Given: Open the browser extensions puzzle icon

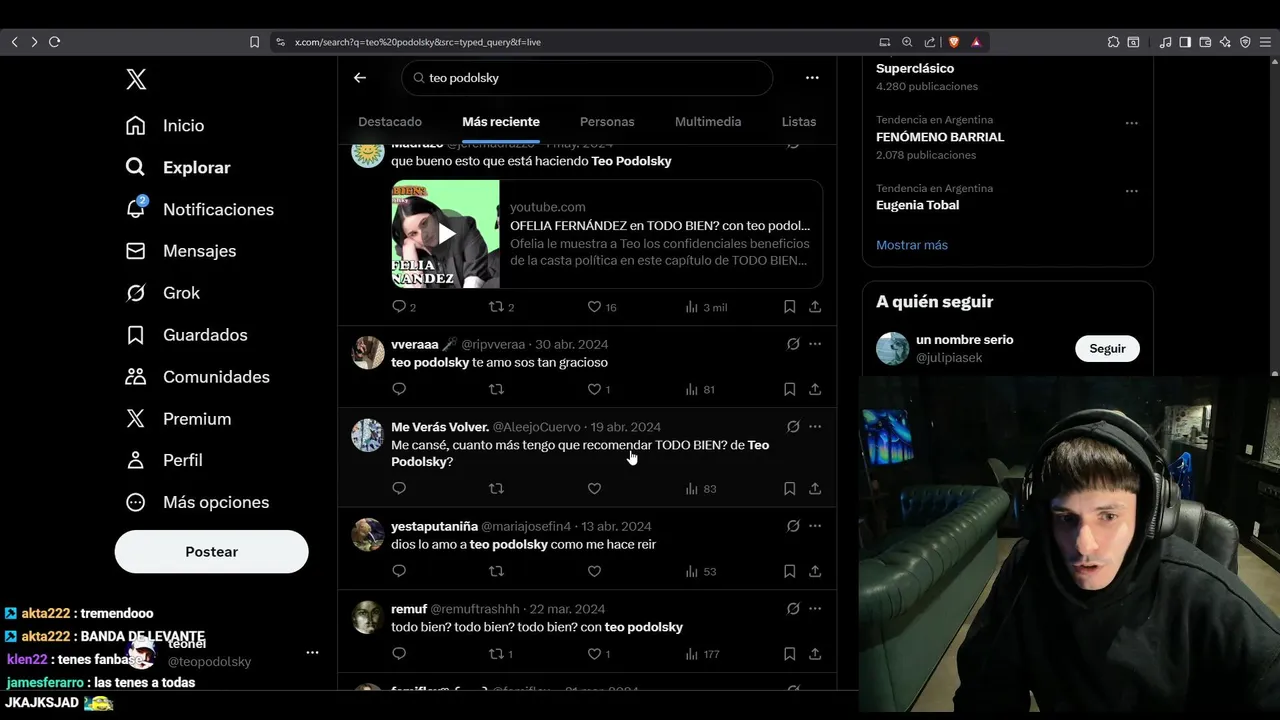Looking at the screenshot, I should [1113, 42].
